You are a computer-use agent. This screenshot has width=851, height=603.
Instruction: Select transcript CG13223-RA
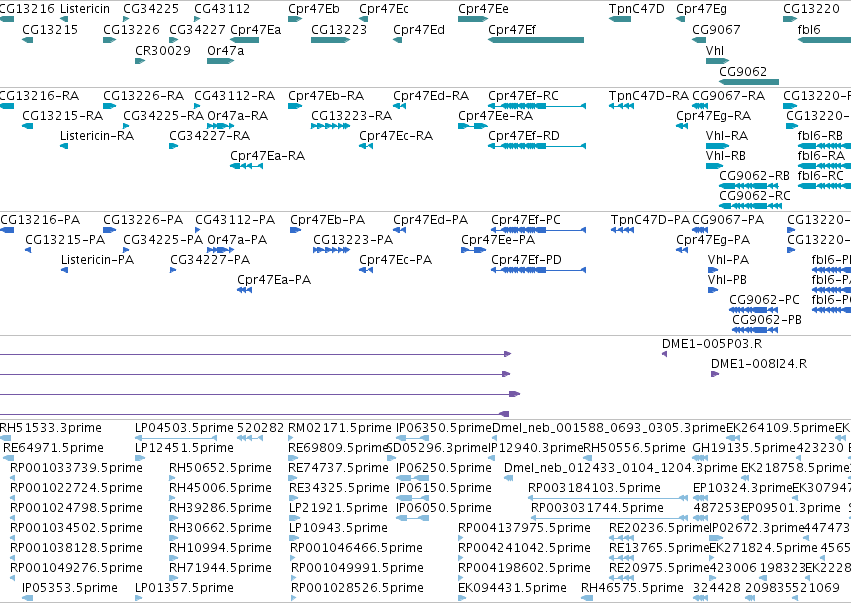(331, 126)
